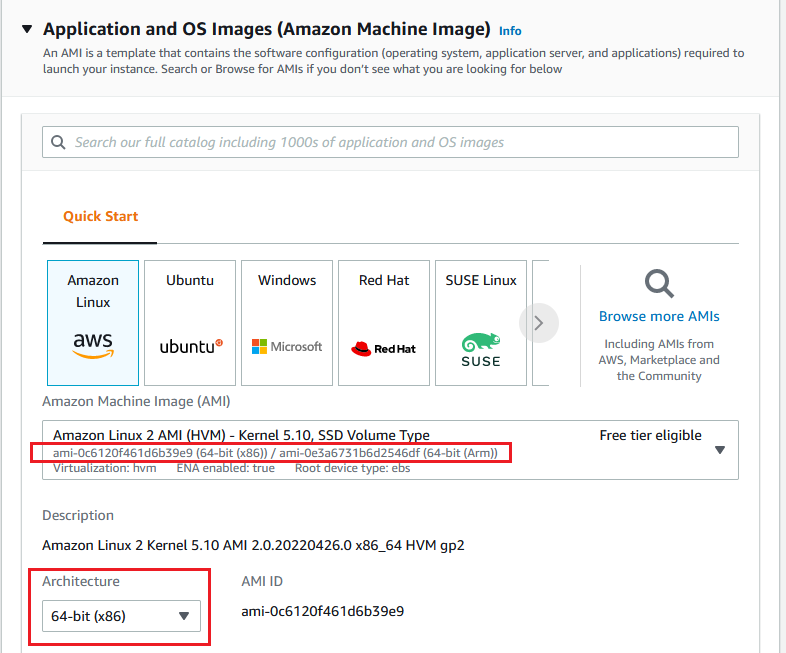Open the Browse more AMIs link
The width and height of the screenshot is (786, 653).
[659, 316]
